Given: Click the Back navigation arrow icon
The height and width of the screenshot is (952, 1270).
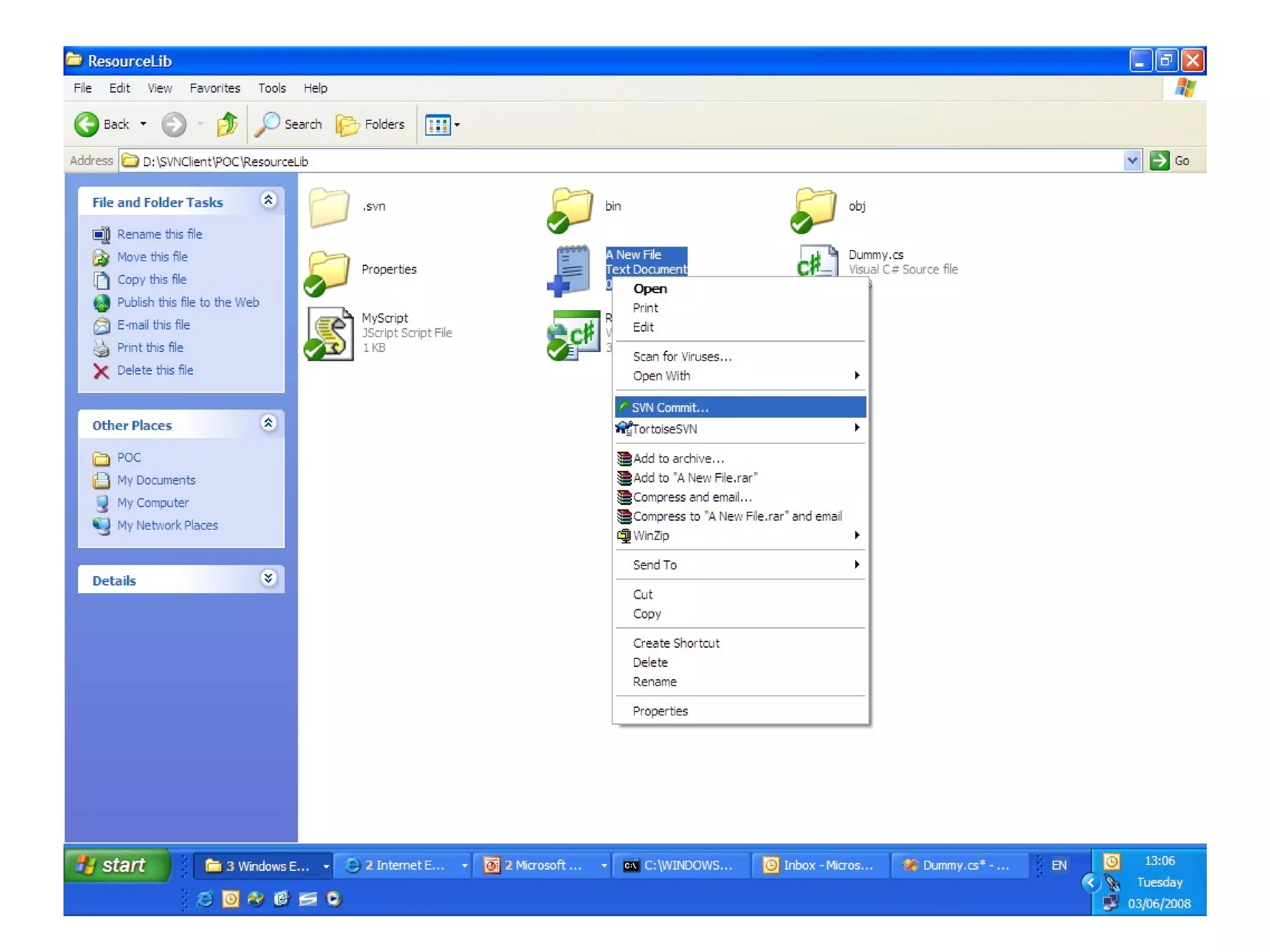Looking at the screenshot, I should tap(87, 125).
